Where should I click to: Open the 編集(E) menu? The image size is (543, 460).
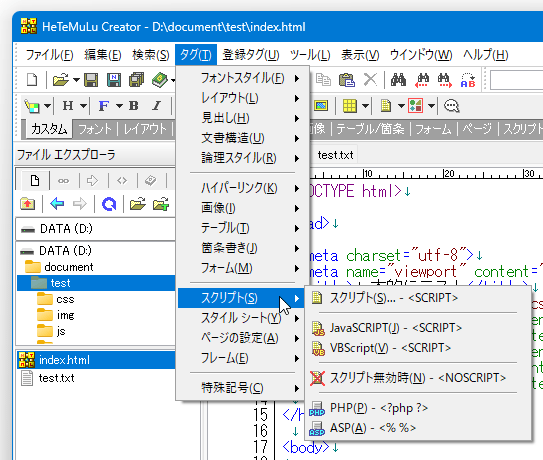click(103, 55)
